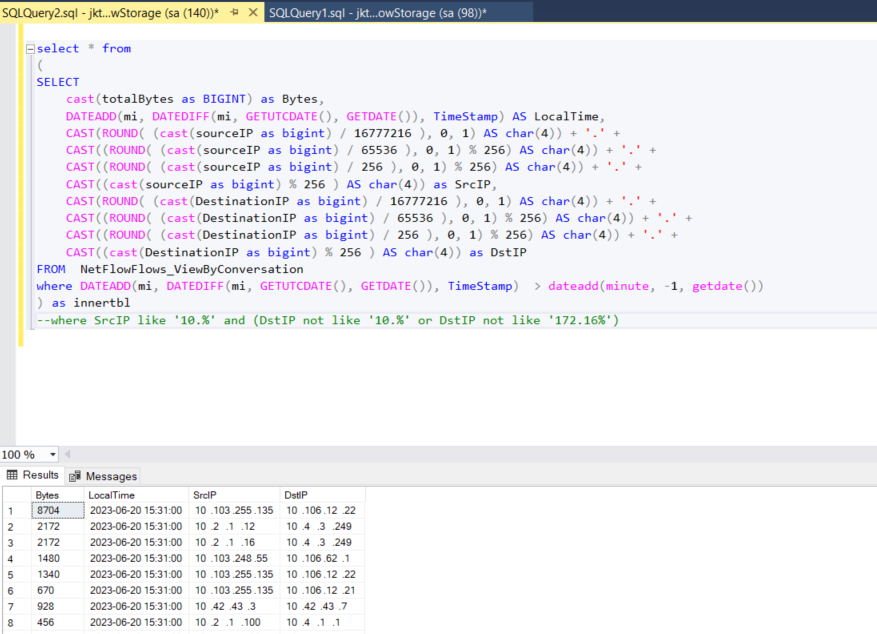Select Bytes cell 1480

pyautogui.click(x=58, y=559)
